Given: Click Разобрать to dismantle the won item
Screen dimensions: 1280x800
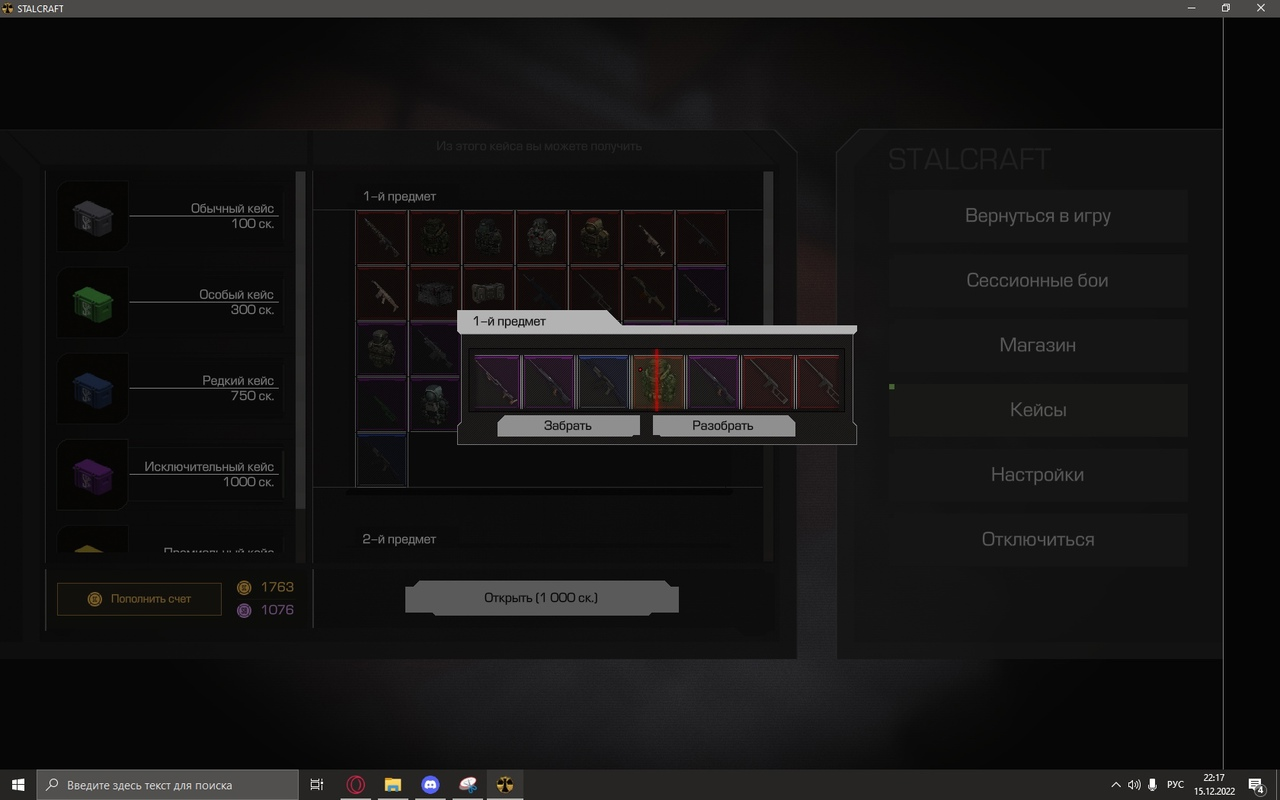Looking at the screenshot, I should 723,426.
